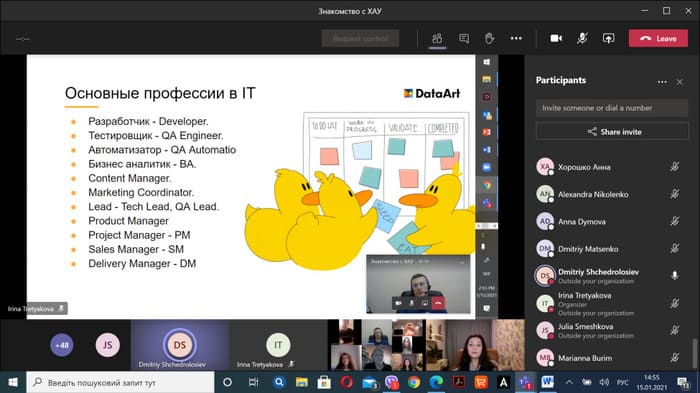
Task: Toggle mute for Dmitriy Shchedrolosiev
Action: pos(675,276)
